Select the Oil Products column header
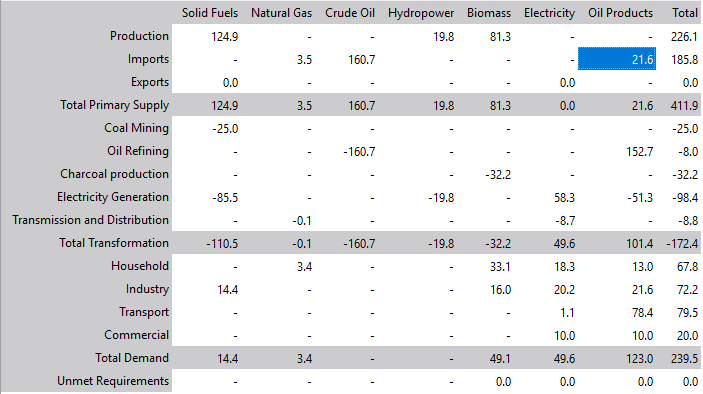This screenshot has height=394, width=703. 621,13
